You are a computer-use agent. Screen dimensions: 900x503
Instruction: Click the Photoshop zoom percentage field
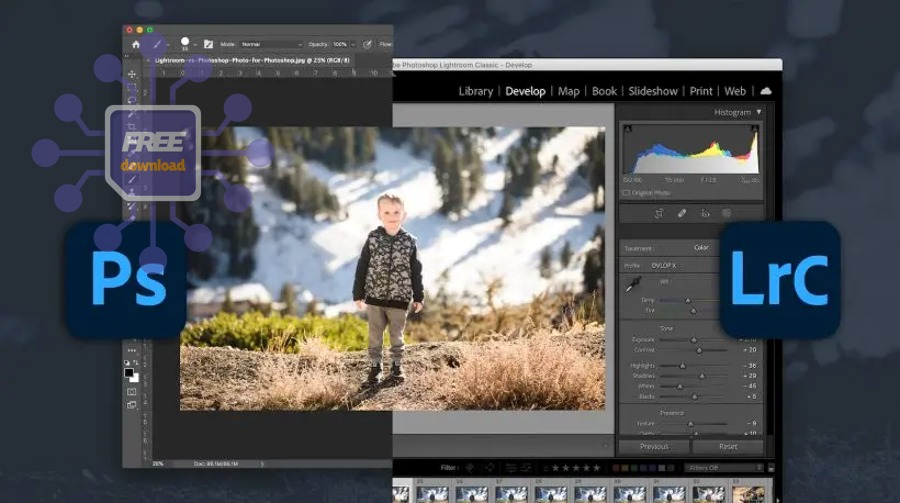click(x=158, y=463)
